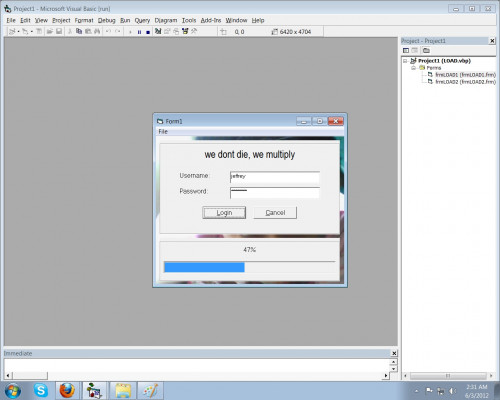Viewport: 500px width, 400px height.
Task: Open the Project Explorer toolbar icon
Action: coord(158,31)
